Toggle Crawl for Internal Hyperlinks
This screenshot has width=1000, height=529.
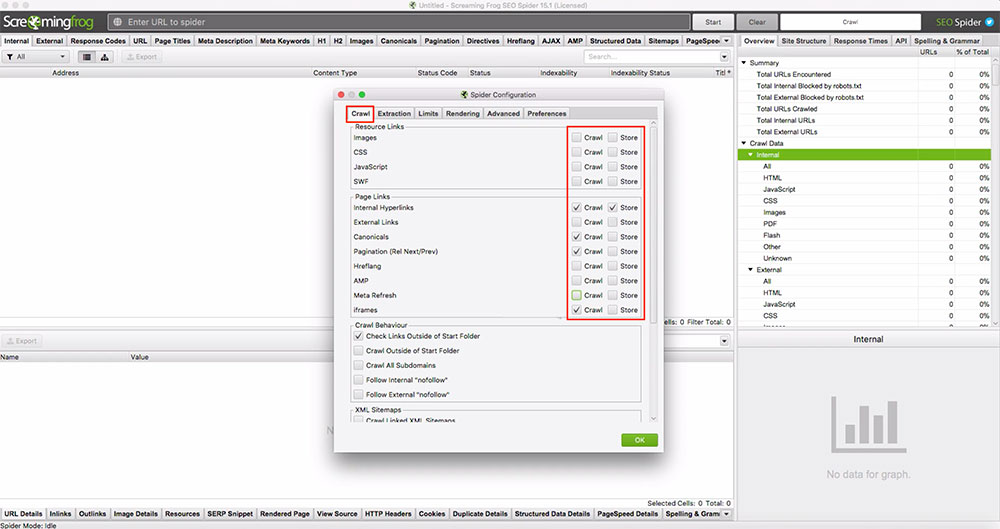[577, 207]
